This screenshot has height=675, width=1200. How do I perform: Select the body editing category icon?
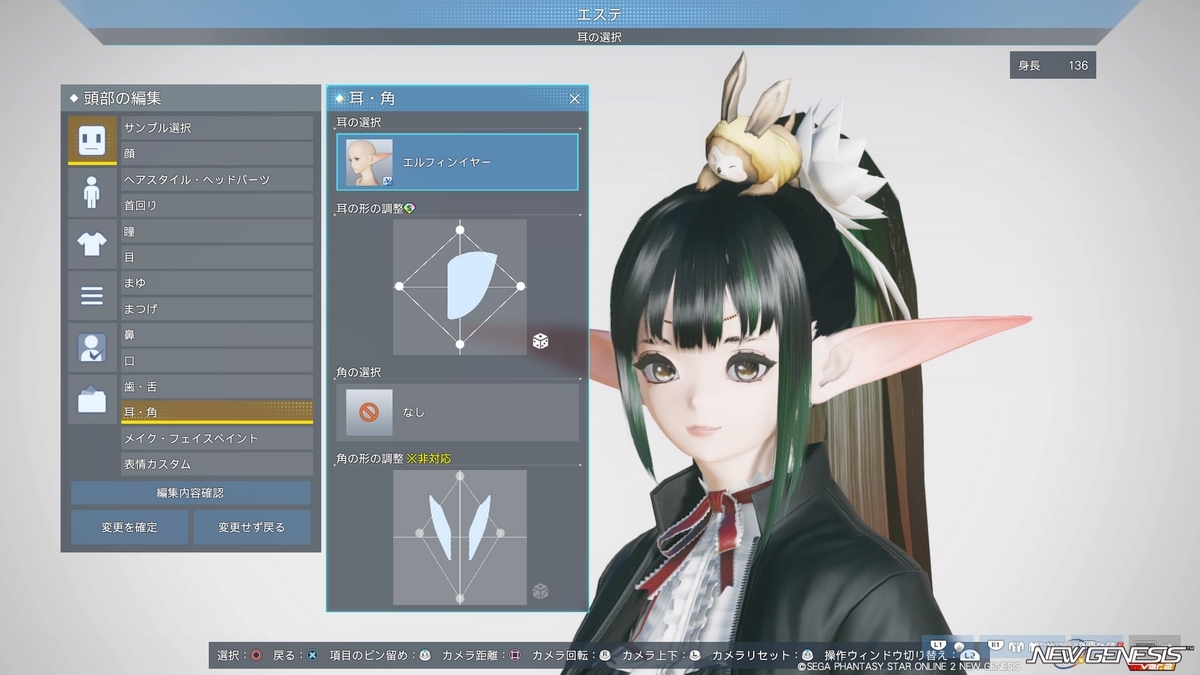point(92,191)
